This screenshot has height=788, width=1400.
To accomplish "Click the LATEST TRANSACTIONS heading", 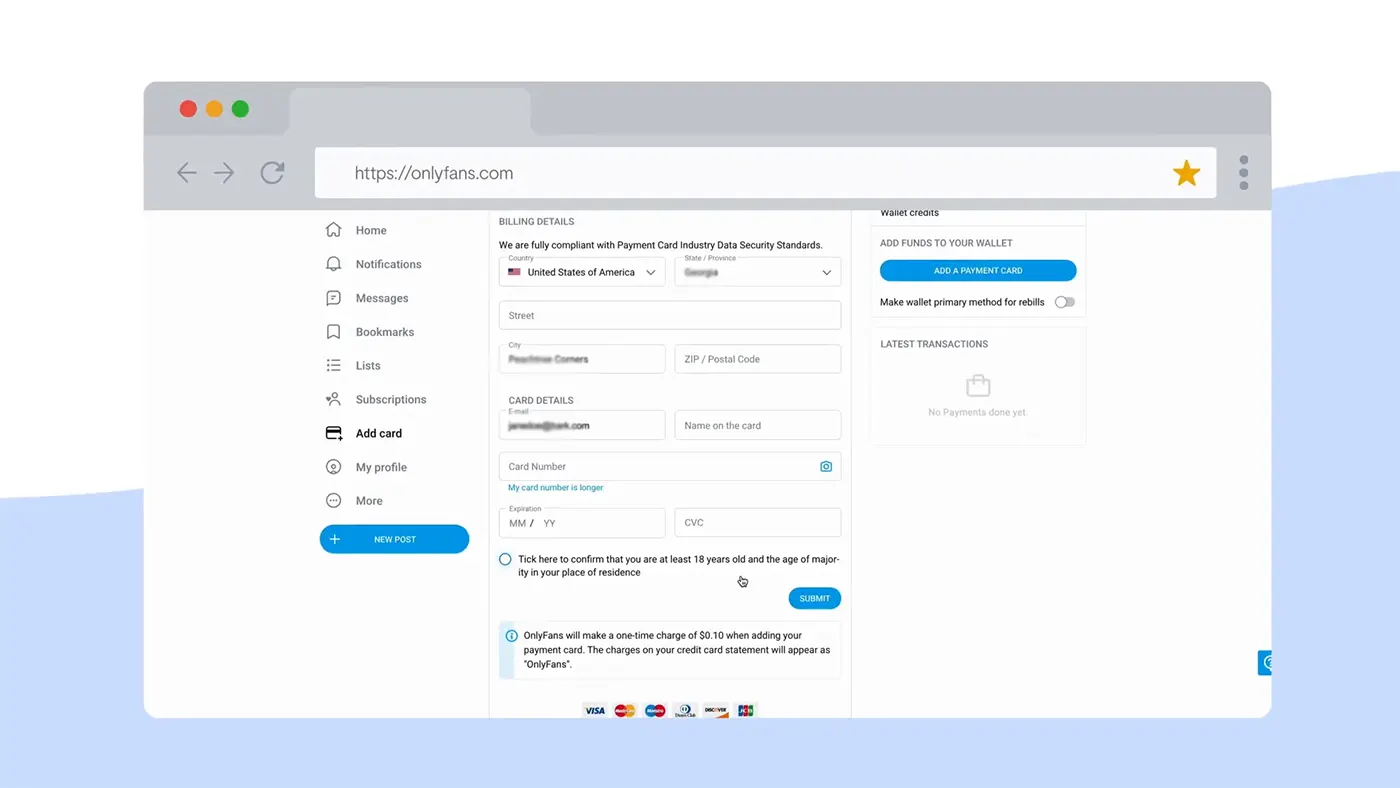I will pyautogui.click(x=934, y=344).
